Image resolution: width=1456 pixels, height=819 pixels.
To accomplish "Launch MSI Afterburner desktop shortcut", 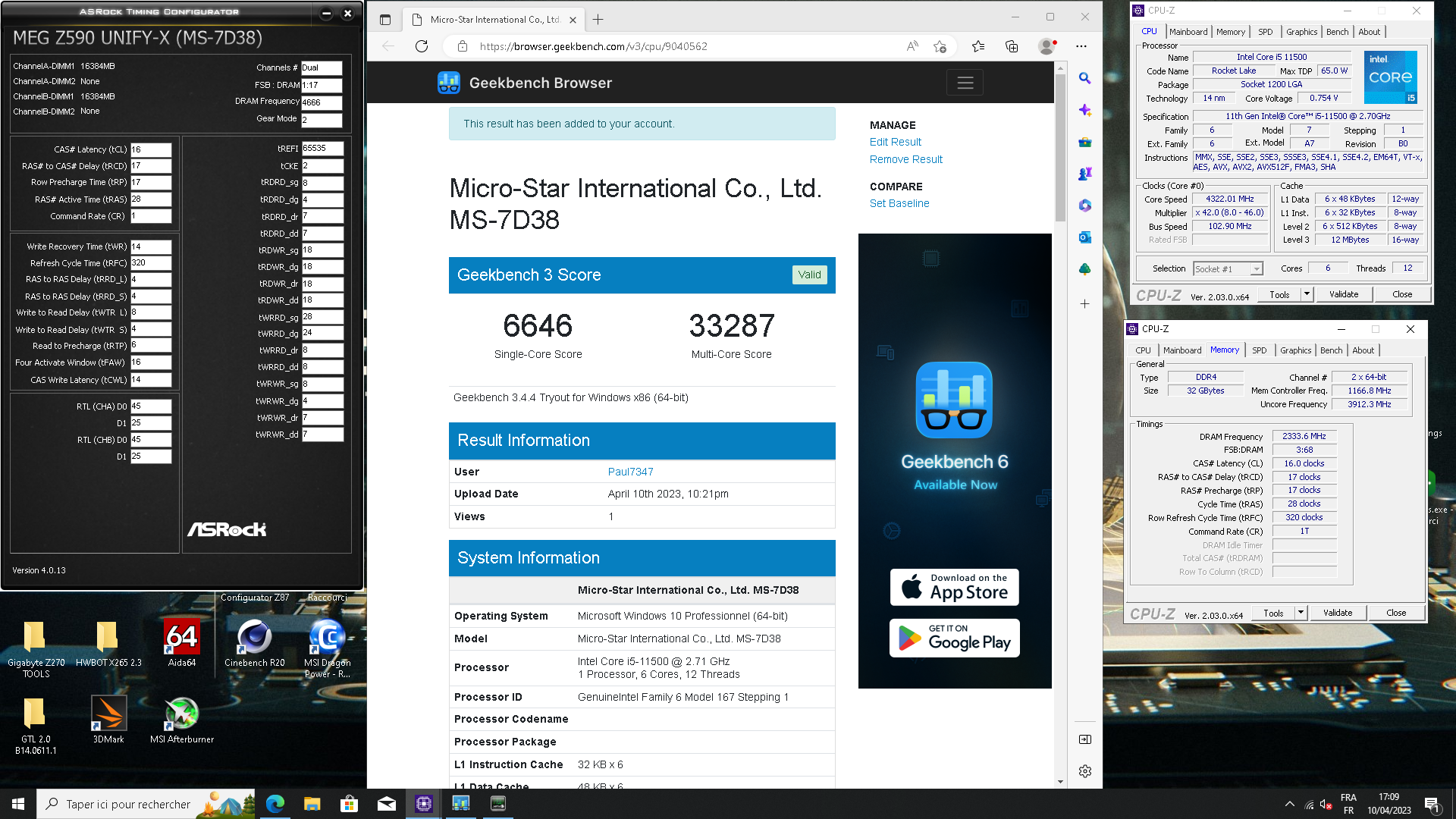I will coord(182,720).
